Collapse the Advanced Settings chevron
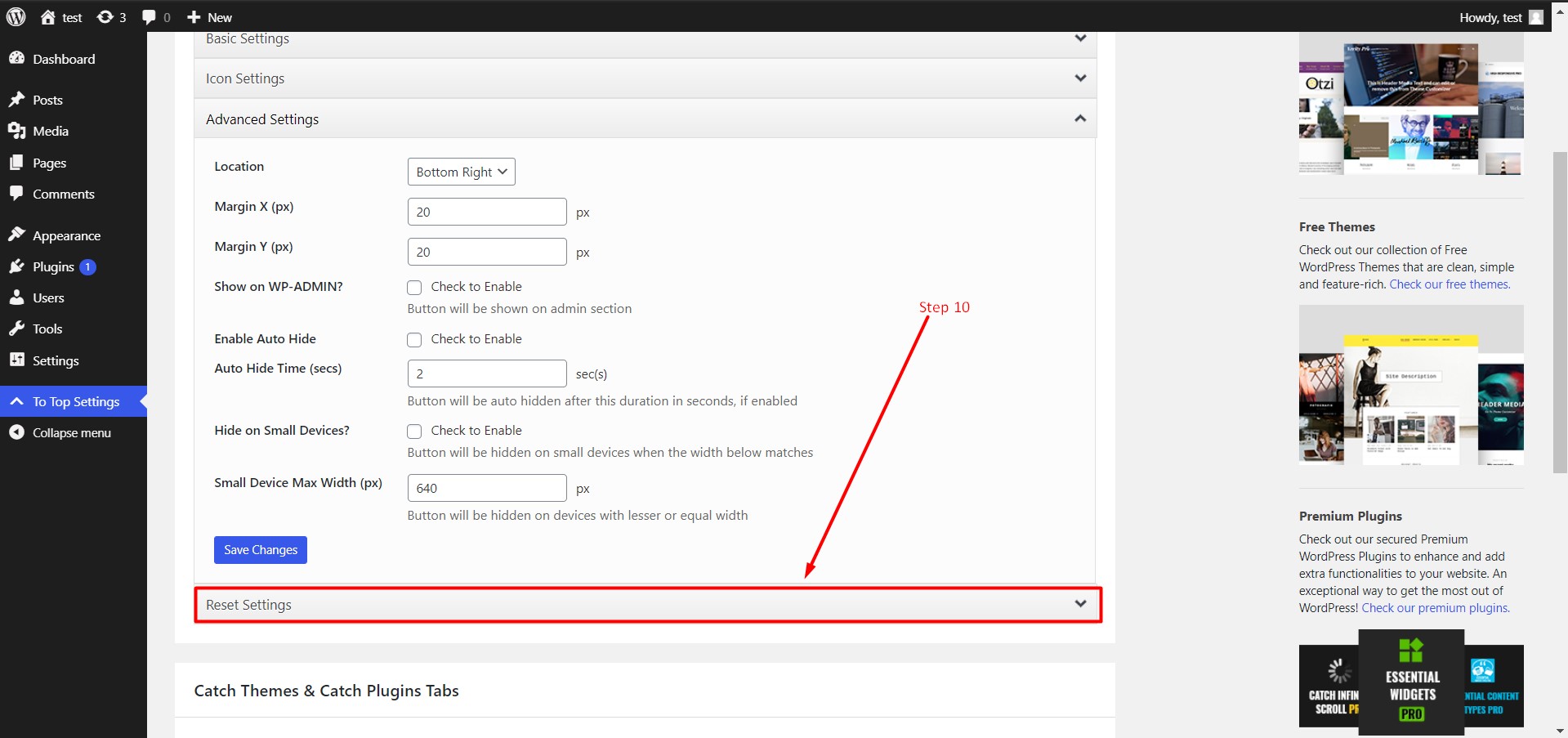This screenshot has height=738, width=1568. (1080, 119)
